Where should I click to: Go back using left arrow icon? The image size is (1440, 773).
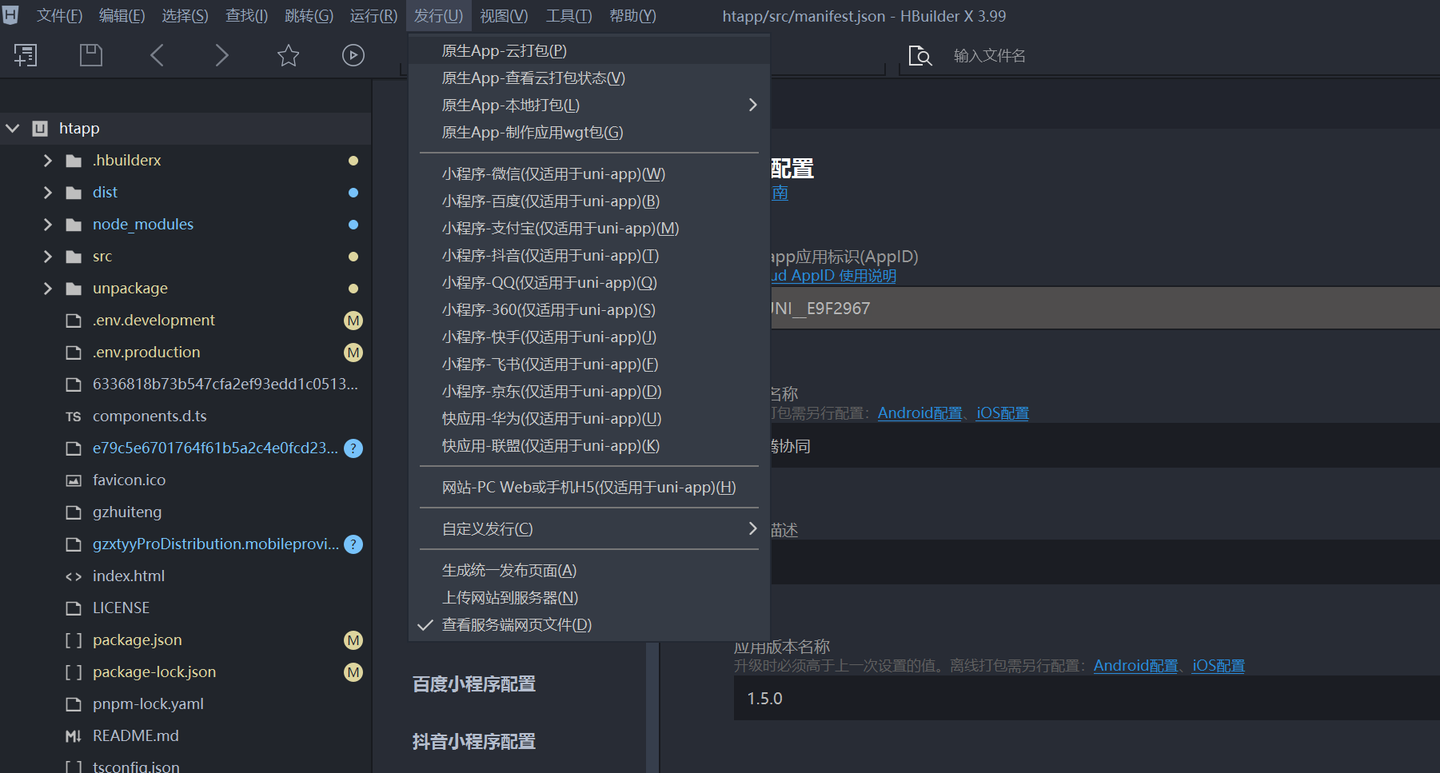pyautogui.click(x=157, y=56)
